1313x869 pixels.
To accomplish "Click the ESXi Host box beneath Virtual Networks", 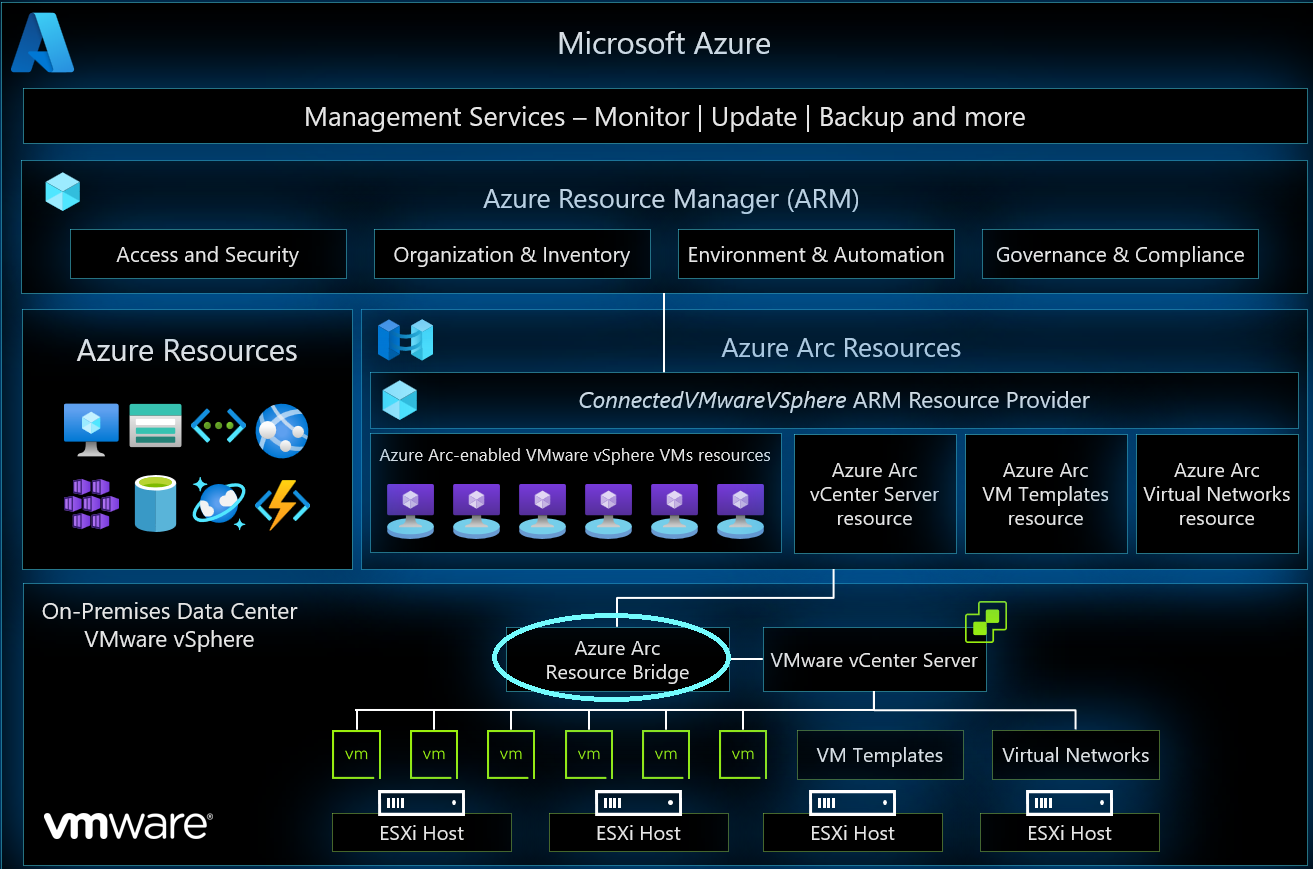I will pyautogui.click(x=1069, y=832).
